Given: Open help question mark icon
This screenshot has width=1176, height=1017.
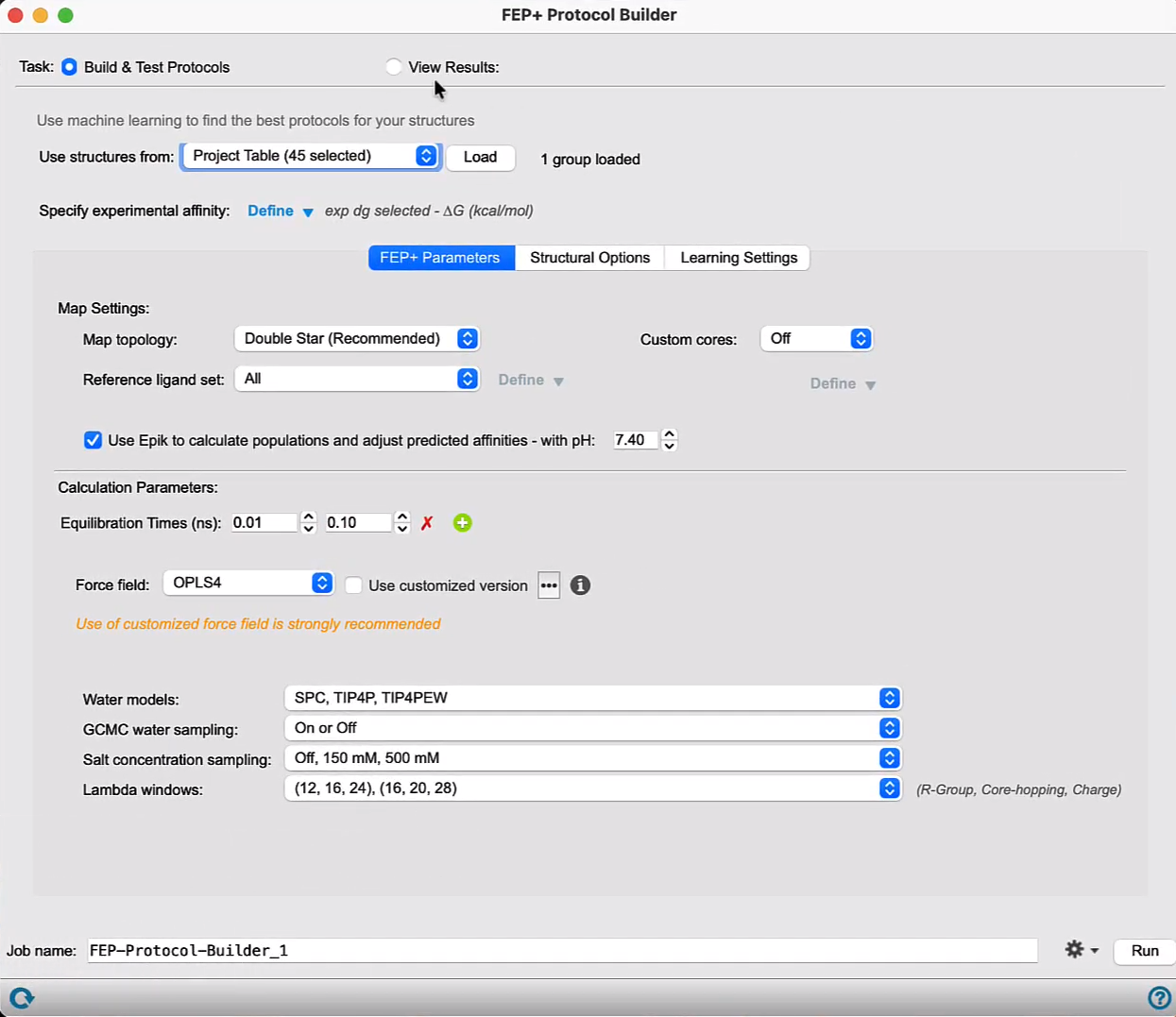Looking at the screenshot, I should pos(1159,998).
